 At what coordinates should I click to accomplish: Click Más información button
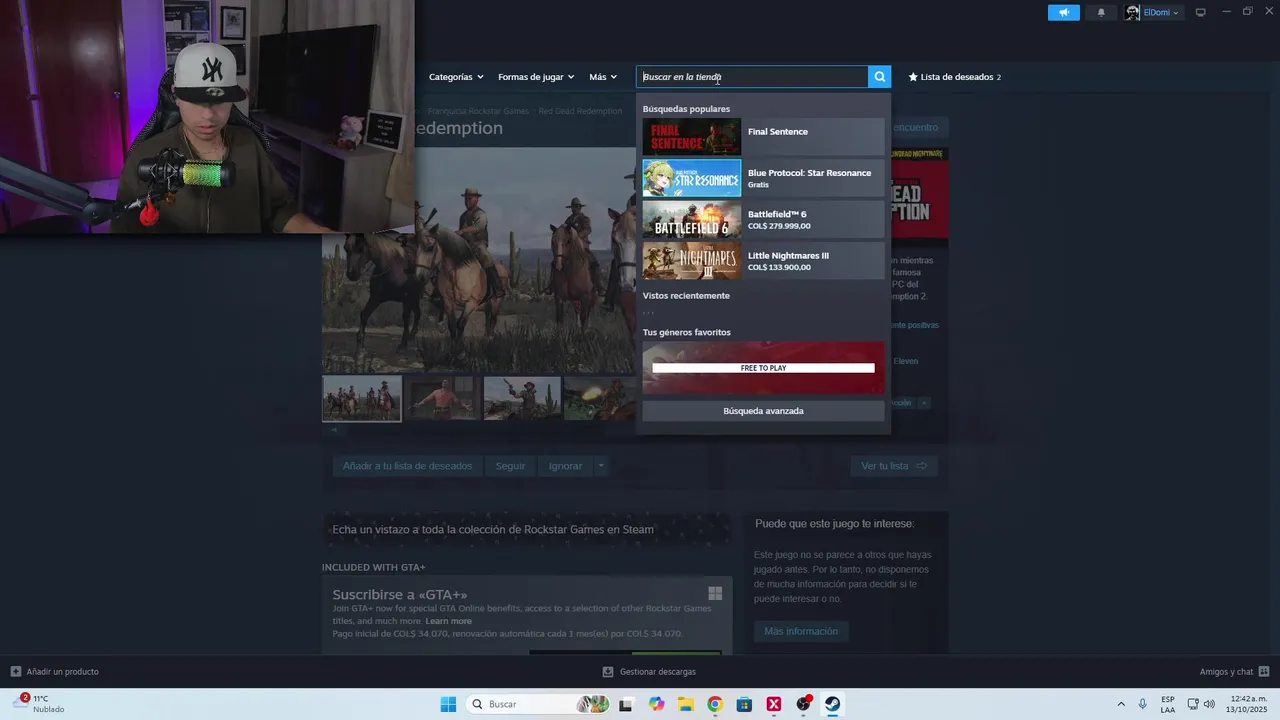point(801,631)
